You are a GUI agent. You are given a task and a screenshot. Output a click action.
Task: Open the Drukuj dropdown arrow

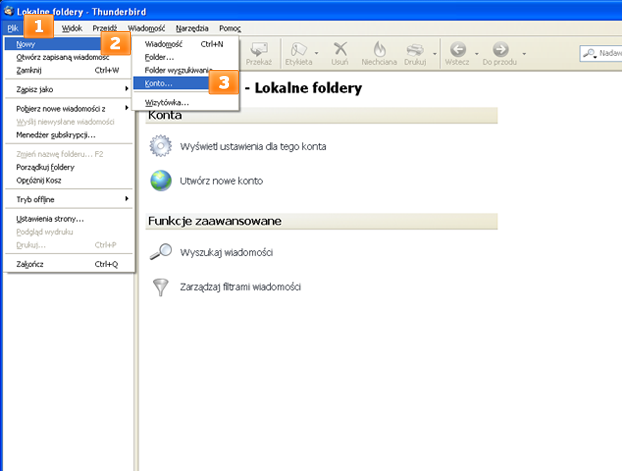(x=435, y=53)
